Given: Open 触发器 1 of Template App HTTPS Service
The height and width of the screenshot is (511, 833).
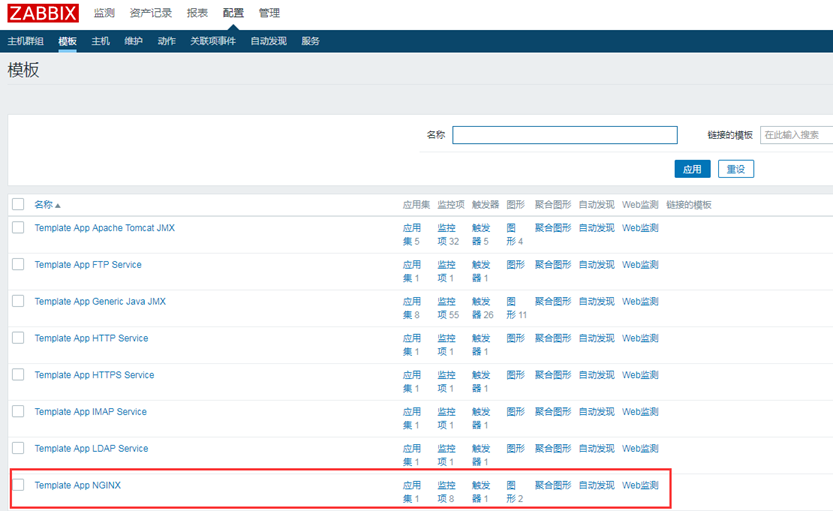Looking at the screenshot, I should (481, 381).
